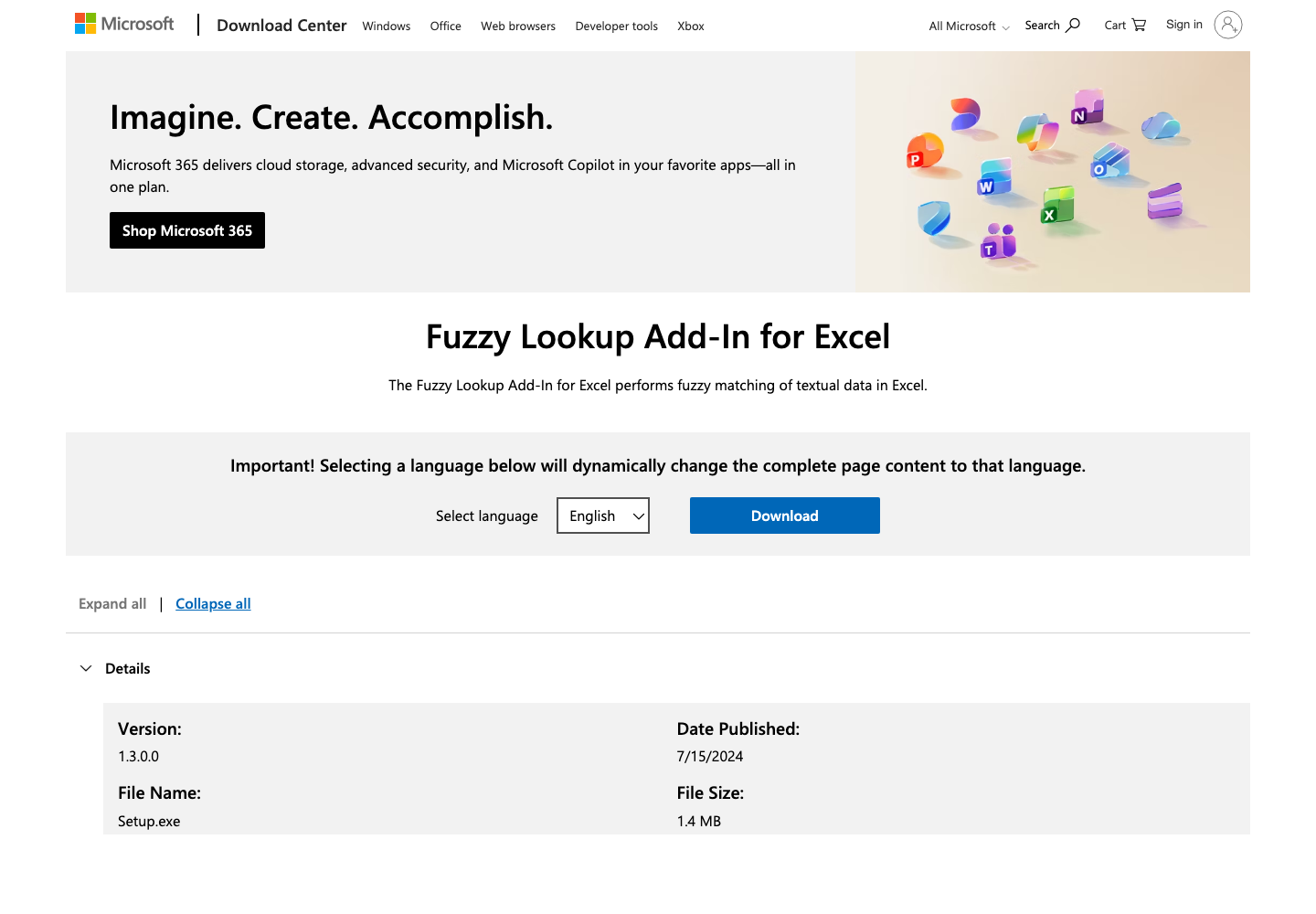Click the date published 7/15/2024
Screen dimensions: 1316x914
[x=710, y=757]
